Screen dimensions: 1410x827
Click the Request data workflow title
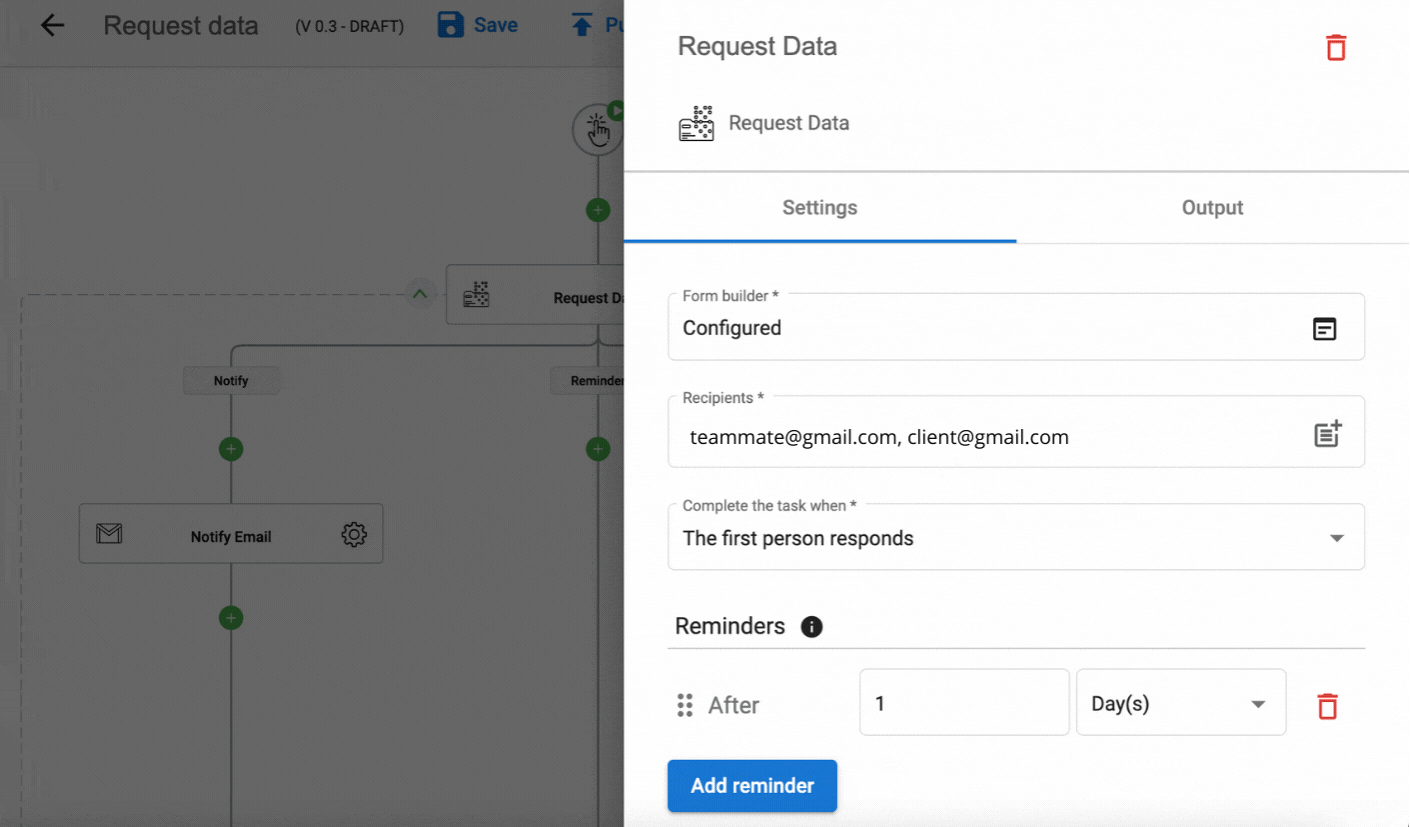coord(181,26)
